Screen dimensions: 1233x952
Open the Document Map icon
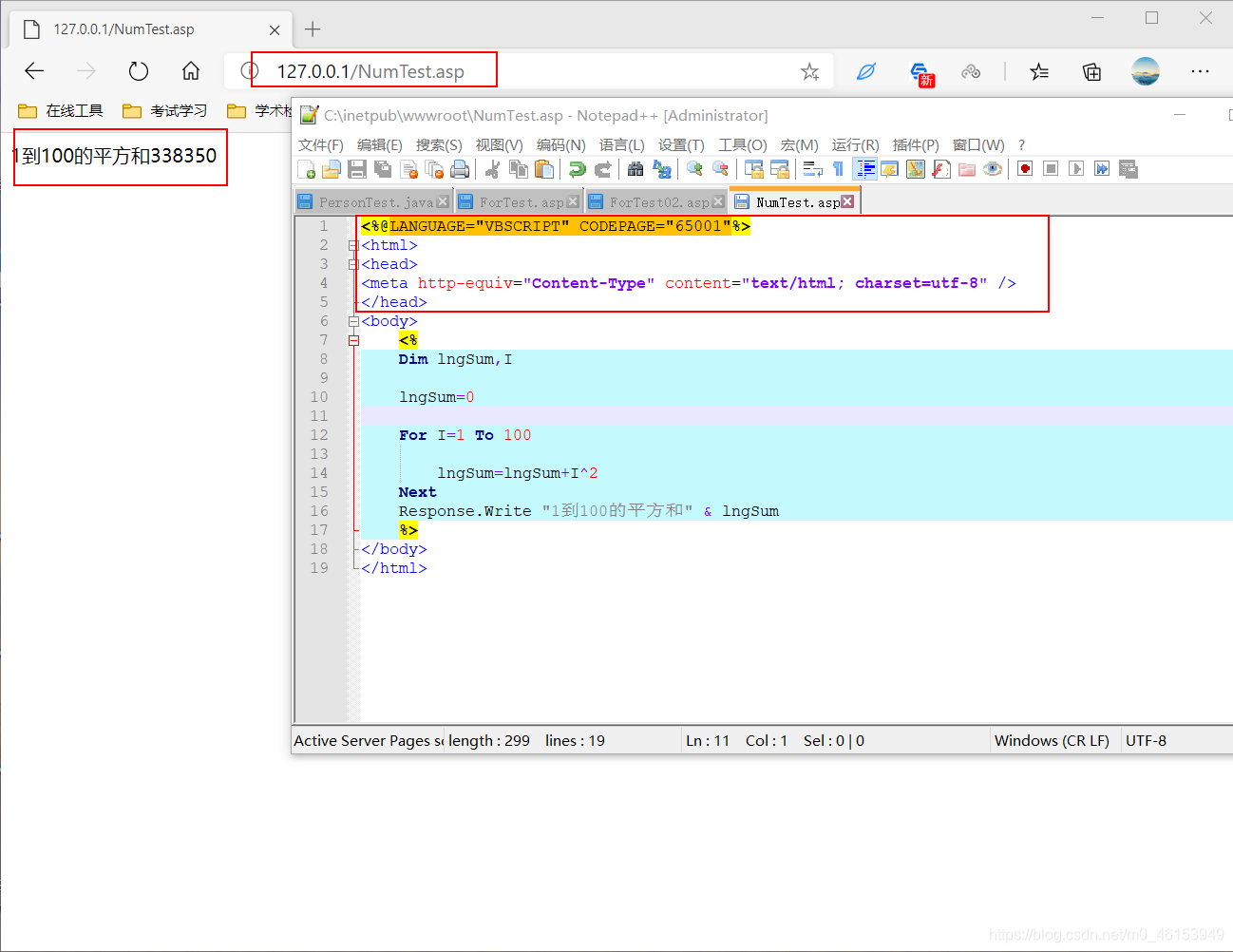pos(916,169)
